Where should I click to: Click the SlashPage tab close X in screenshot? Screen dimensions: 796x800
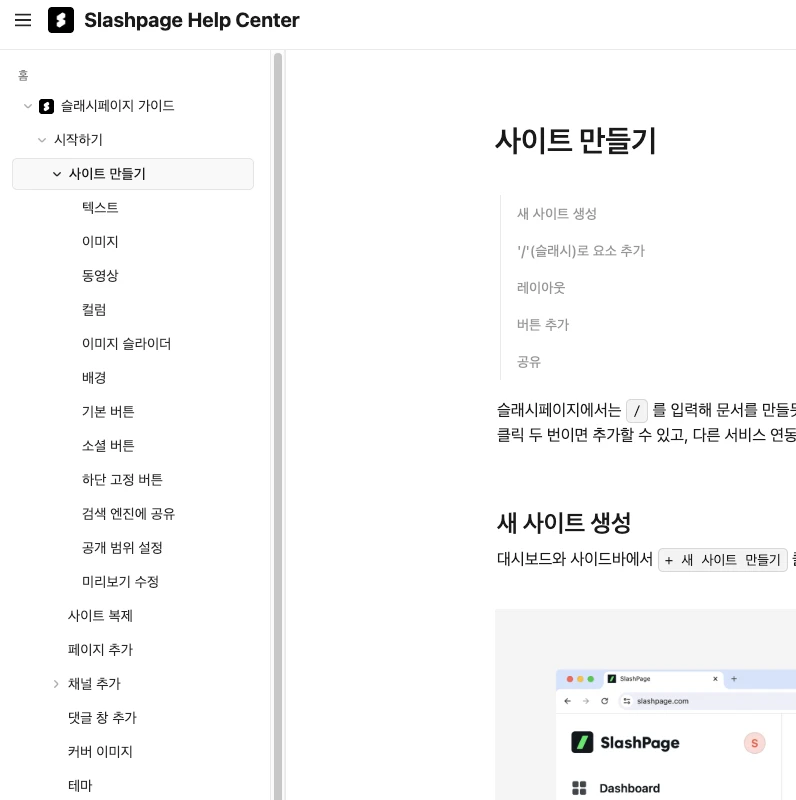pyautogui.click(x=715, y=679)
